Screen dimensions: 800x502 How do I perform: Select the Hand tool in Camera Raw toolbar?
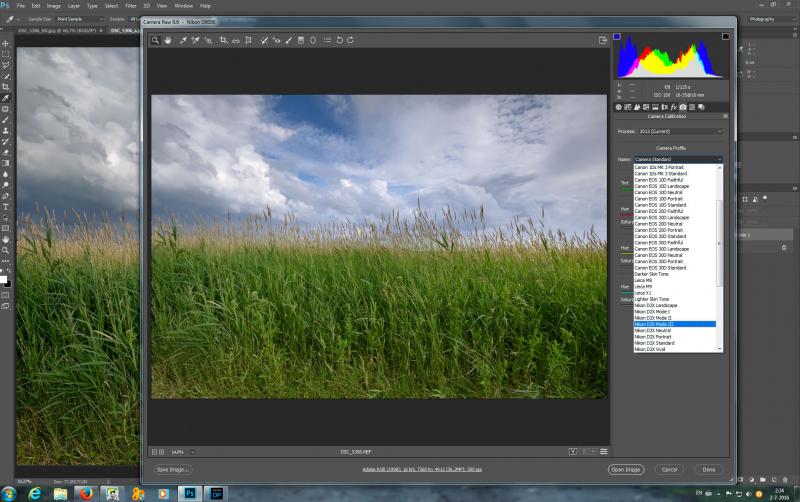[168, 40]
